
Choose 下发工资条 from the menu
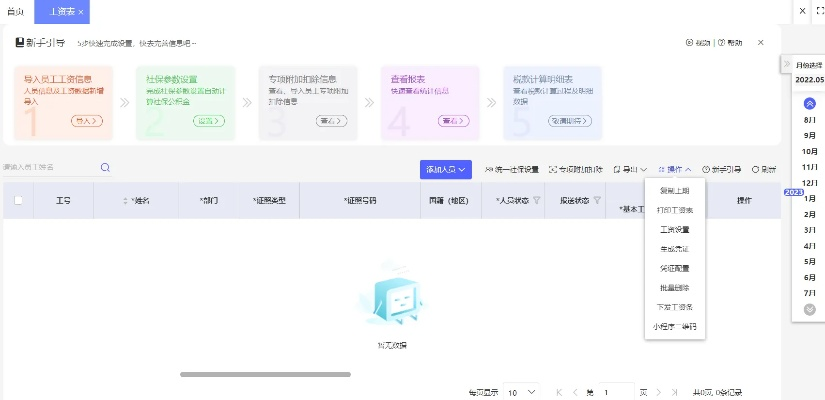pos(675,307)
